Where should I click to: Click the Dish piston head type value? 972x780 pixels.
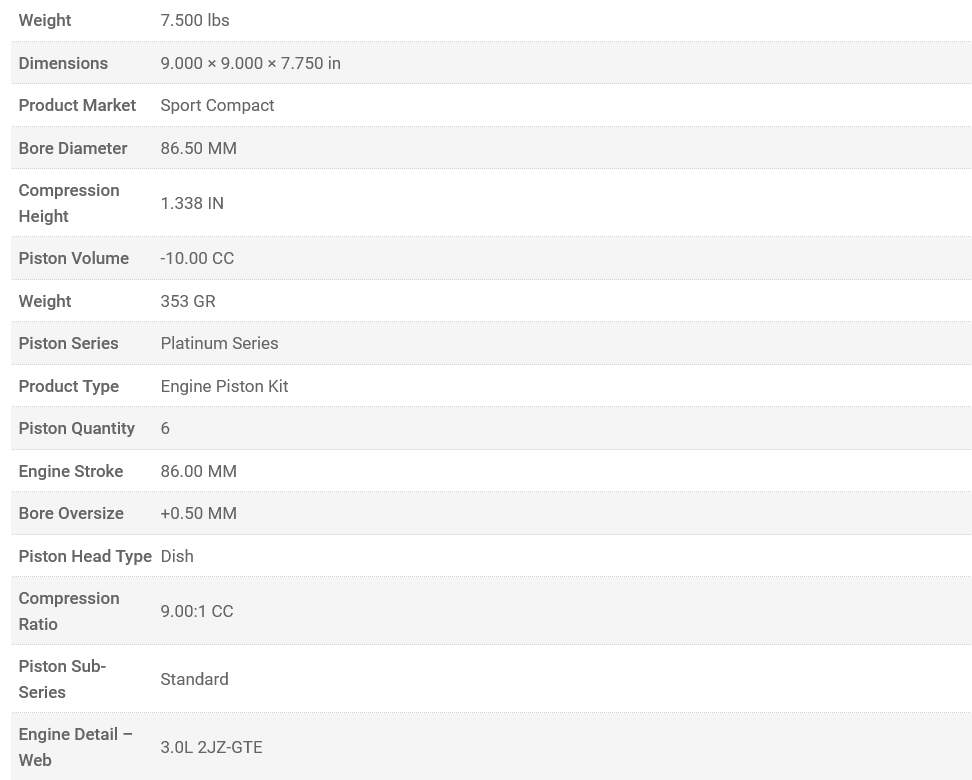pos(177,556)
